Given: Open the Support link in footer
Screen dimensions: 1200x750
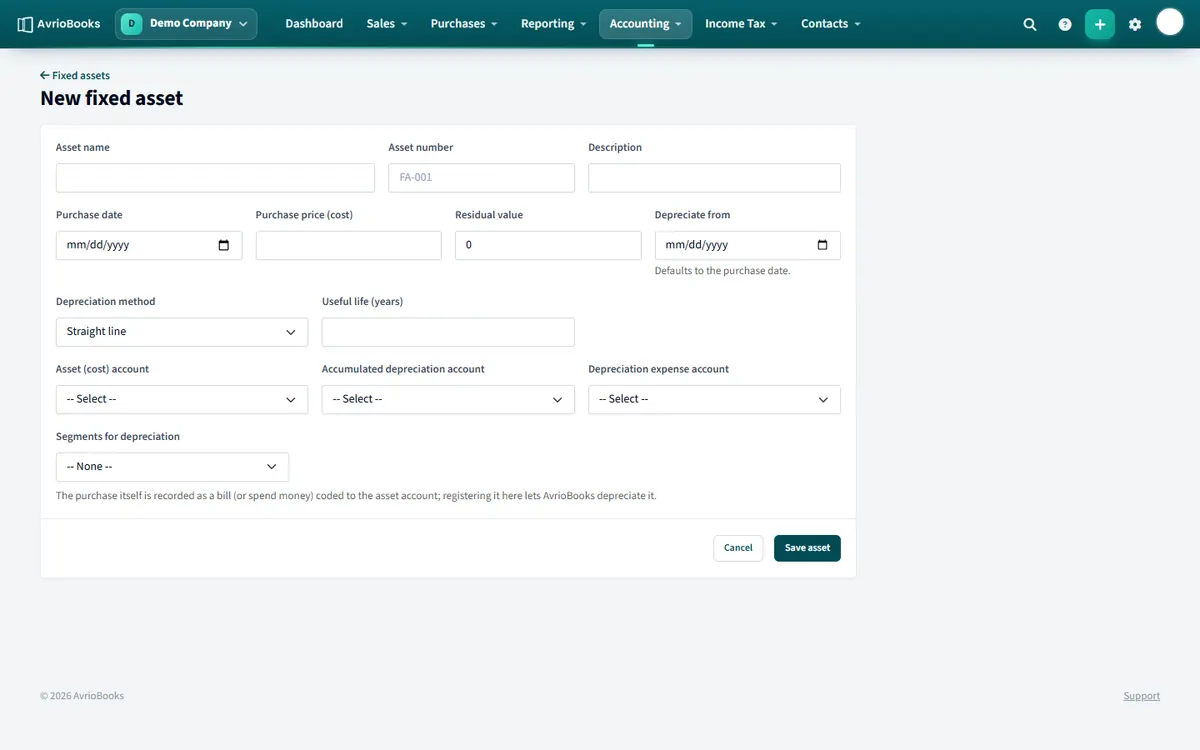Looking at the screenshot, I should (1141, 696).
